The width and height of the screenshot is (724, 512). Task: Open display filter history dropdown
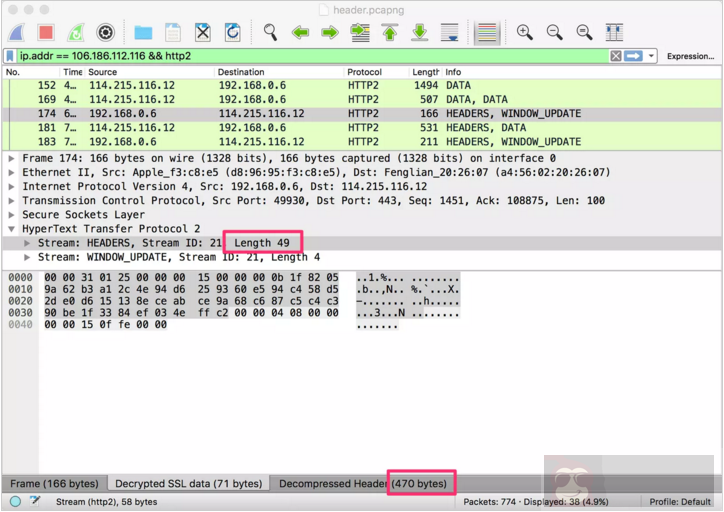(651, 56)
